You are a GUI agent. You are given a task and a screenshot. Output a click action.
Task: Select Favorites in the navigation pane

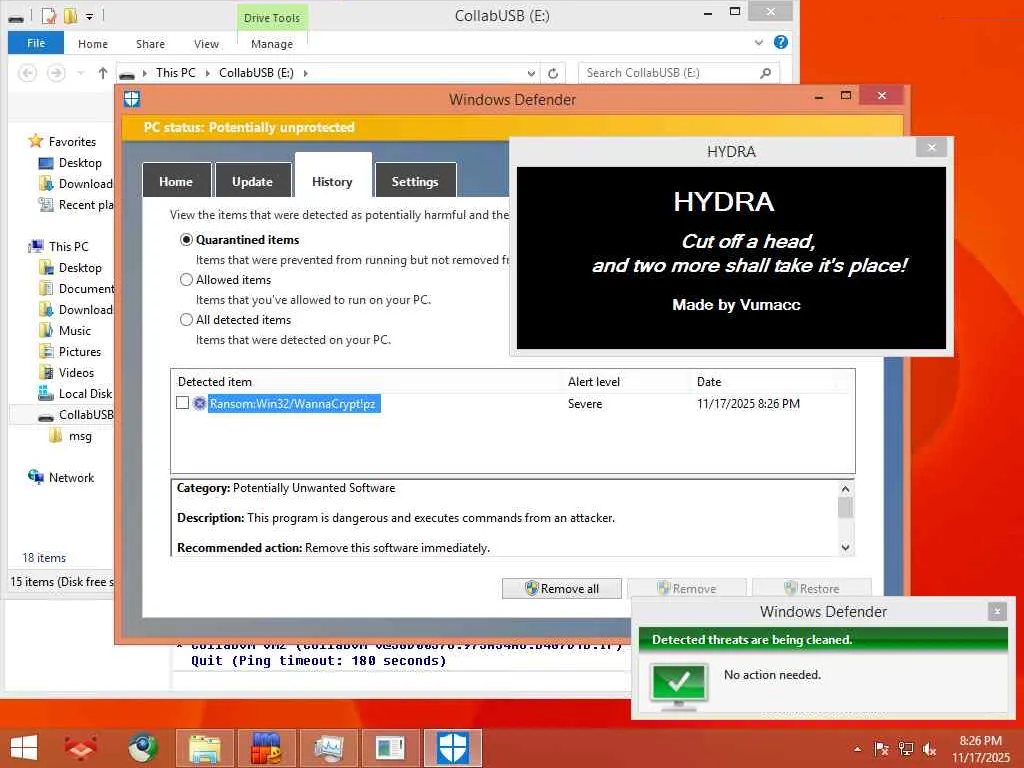72,142
